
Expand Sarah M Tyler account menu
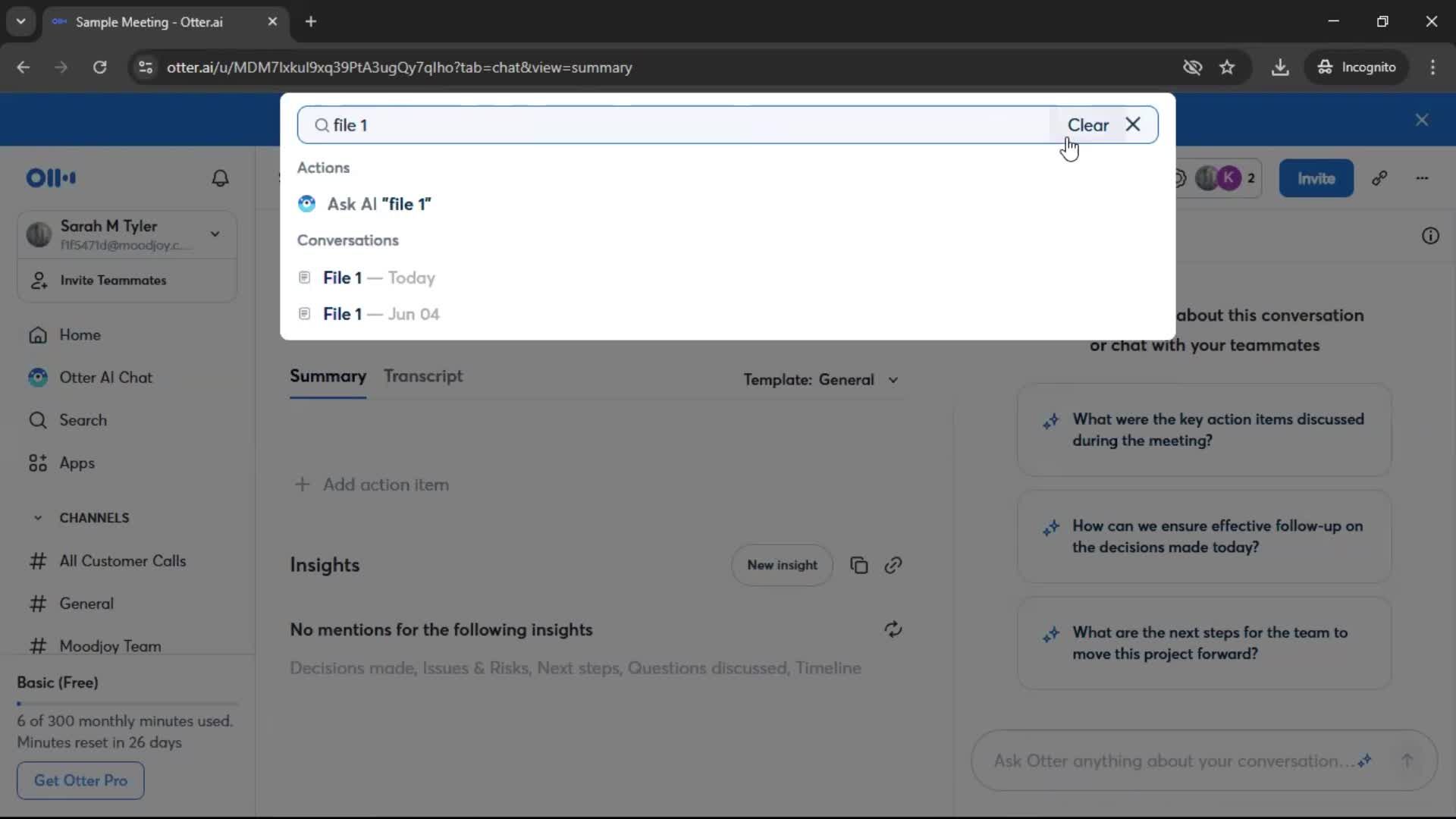pos(215,234)
